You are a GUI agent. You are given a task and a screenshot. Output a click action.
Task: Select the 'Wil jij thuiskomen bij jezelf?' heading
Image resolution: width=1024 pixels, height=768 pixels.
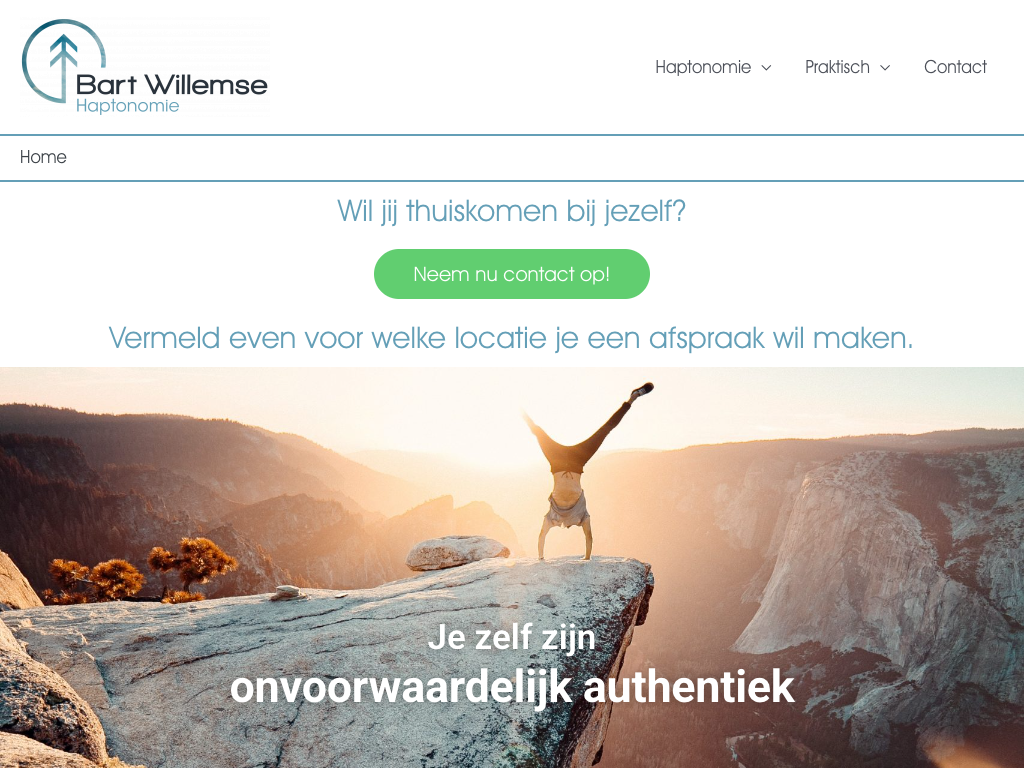[511, 212]
